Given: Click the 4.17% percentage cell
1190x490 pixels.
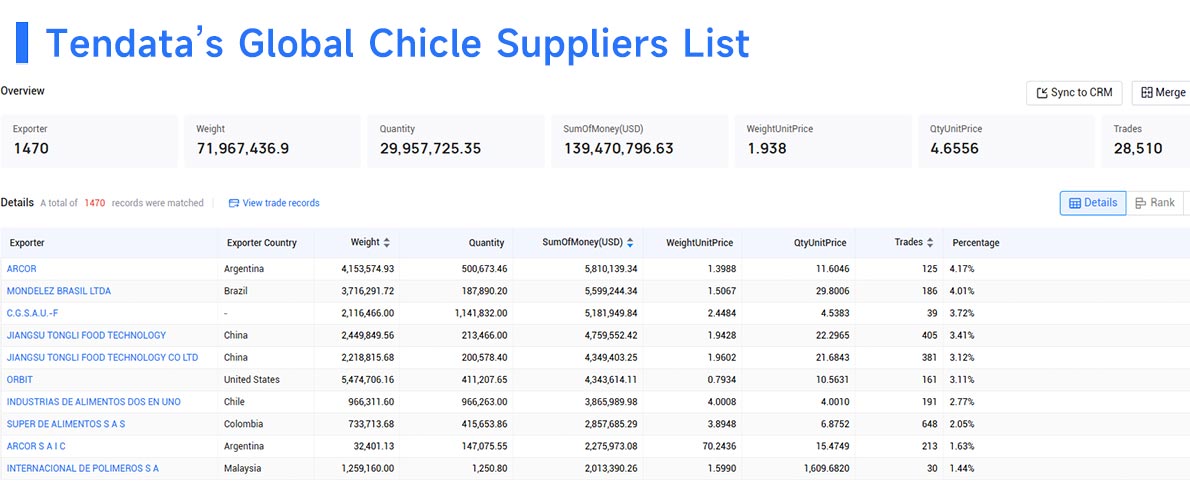Looking at the screenshot, I should coord(962,269).
